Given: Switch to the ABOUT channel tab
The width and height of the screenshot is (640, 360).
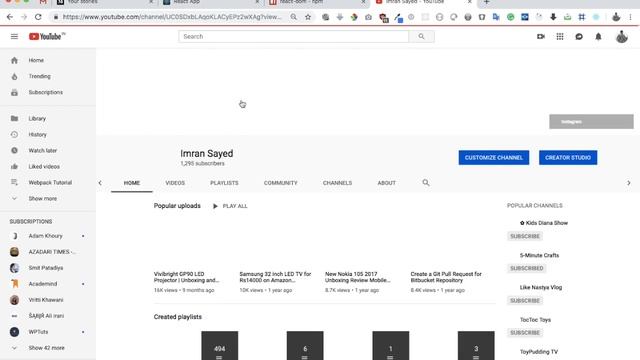Looking at the screenshot, I should (387, 183).
